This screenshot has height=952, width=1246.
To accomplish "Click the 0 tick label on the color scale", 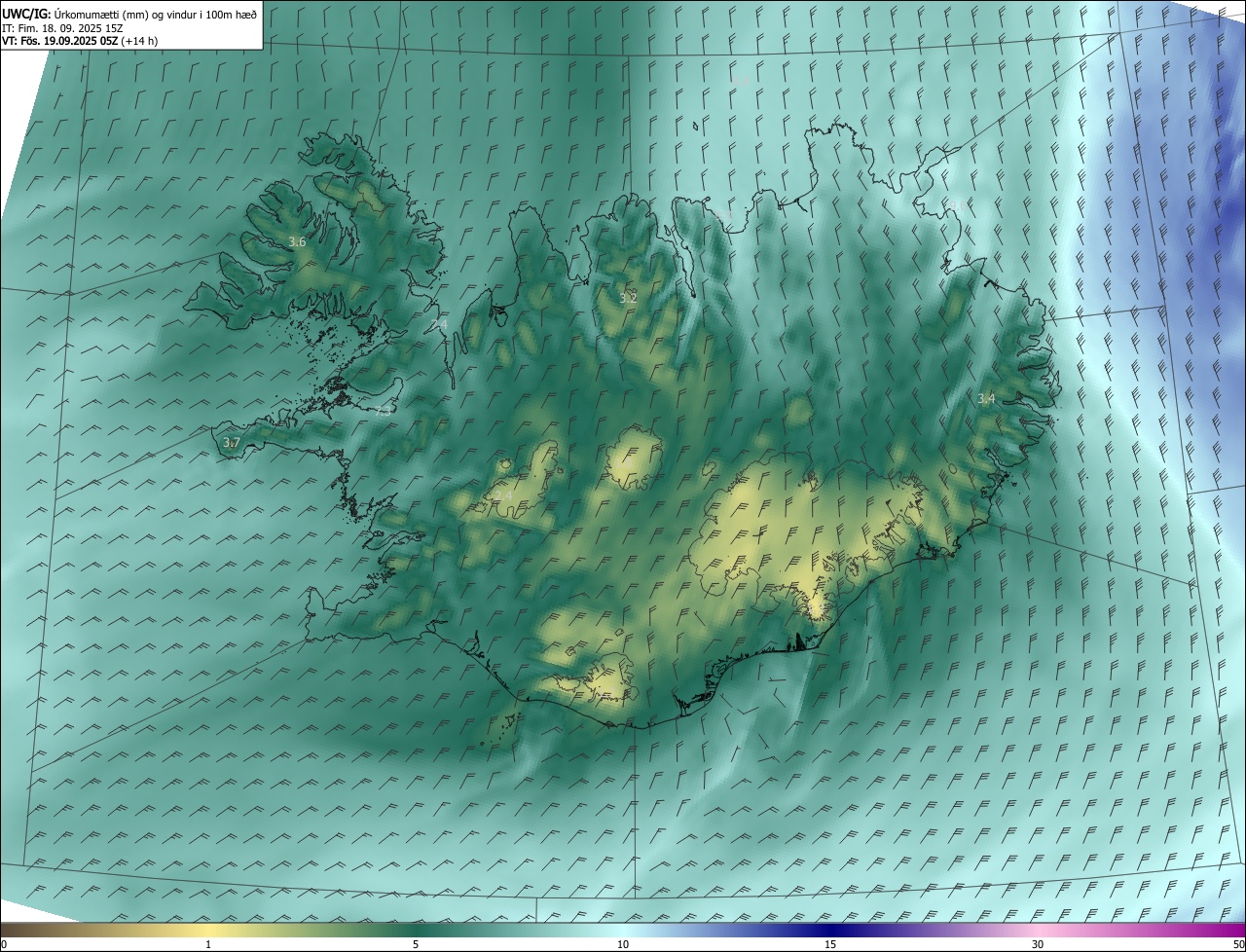I will [x=4, y=945].
